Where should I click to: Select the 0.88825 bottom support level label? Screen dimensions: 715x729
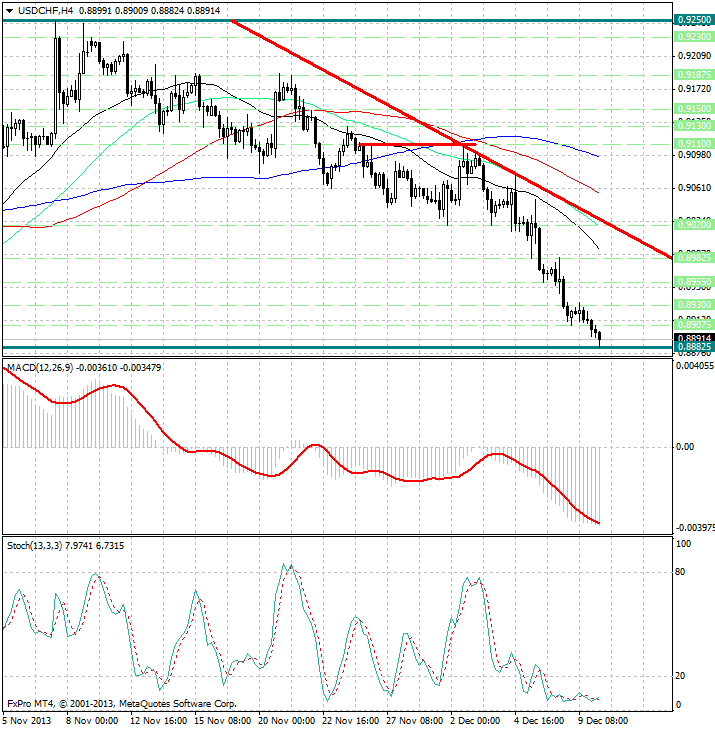(693, 347)
